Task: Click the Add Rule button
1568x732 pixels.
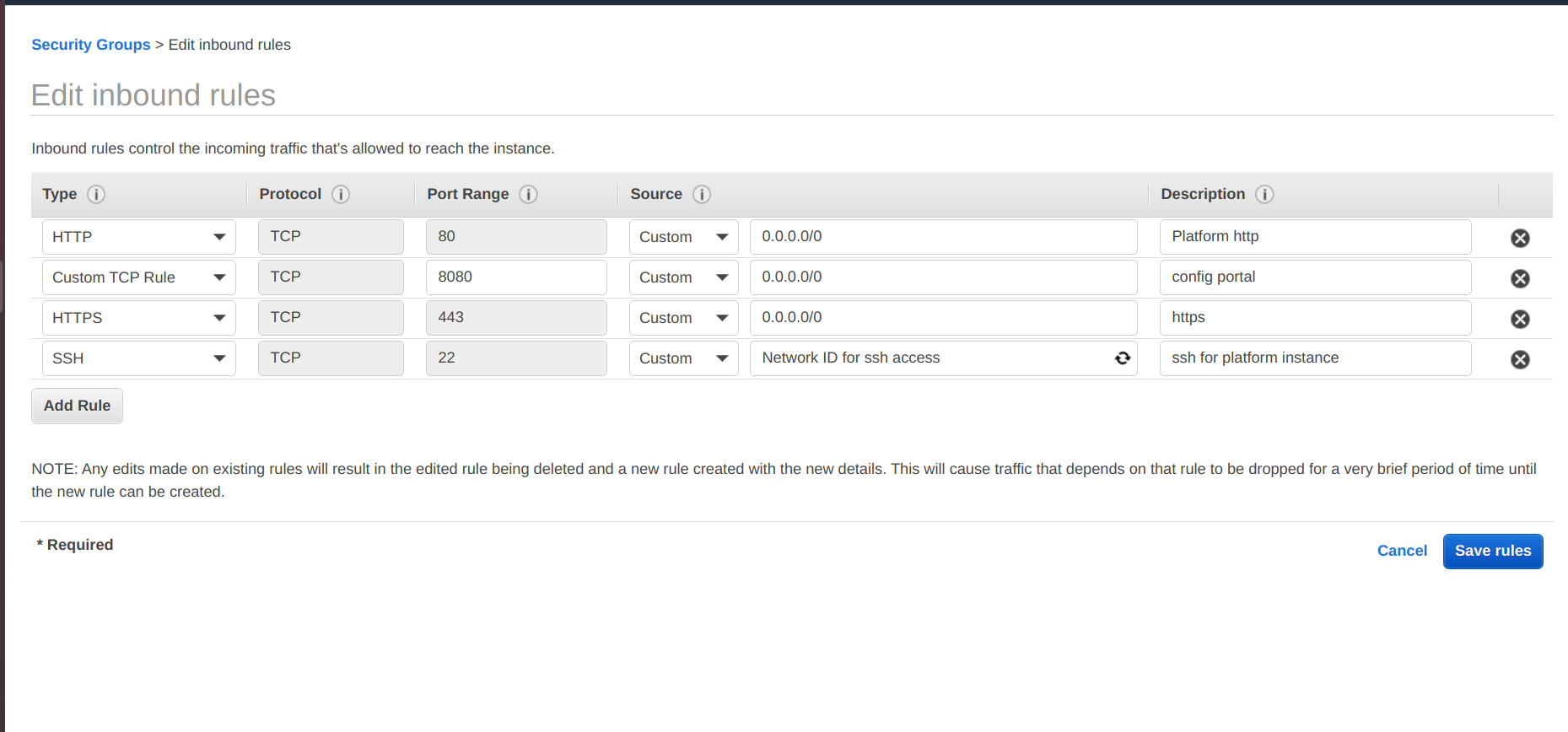Action: pos(77,406)
